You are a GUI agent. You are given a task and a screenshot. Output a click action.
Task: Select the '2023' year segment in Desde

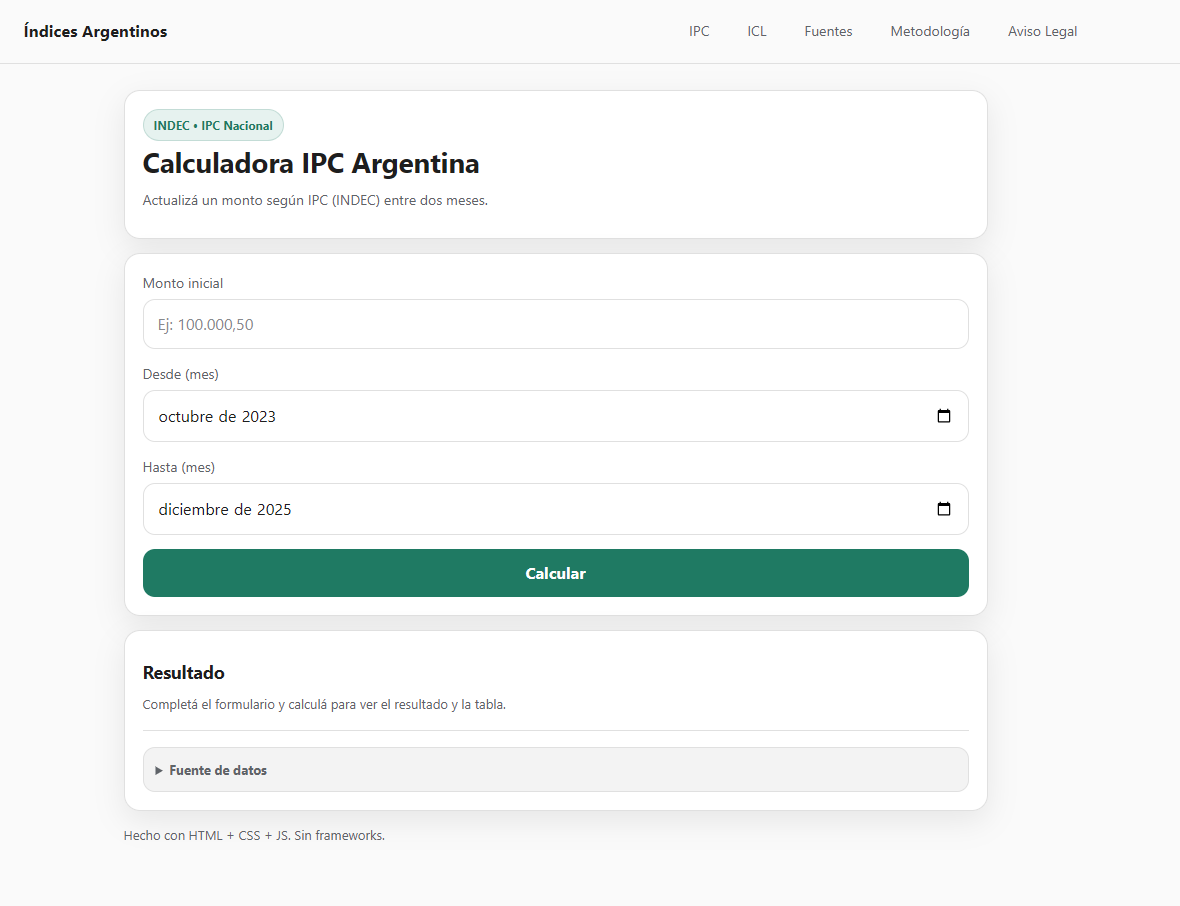click(x=258, y=417)
